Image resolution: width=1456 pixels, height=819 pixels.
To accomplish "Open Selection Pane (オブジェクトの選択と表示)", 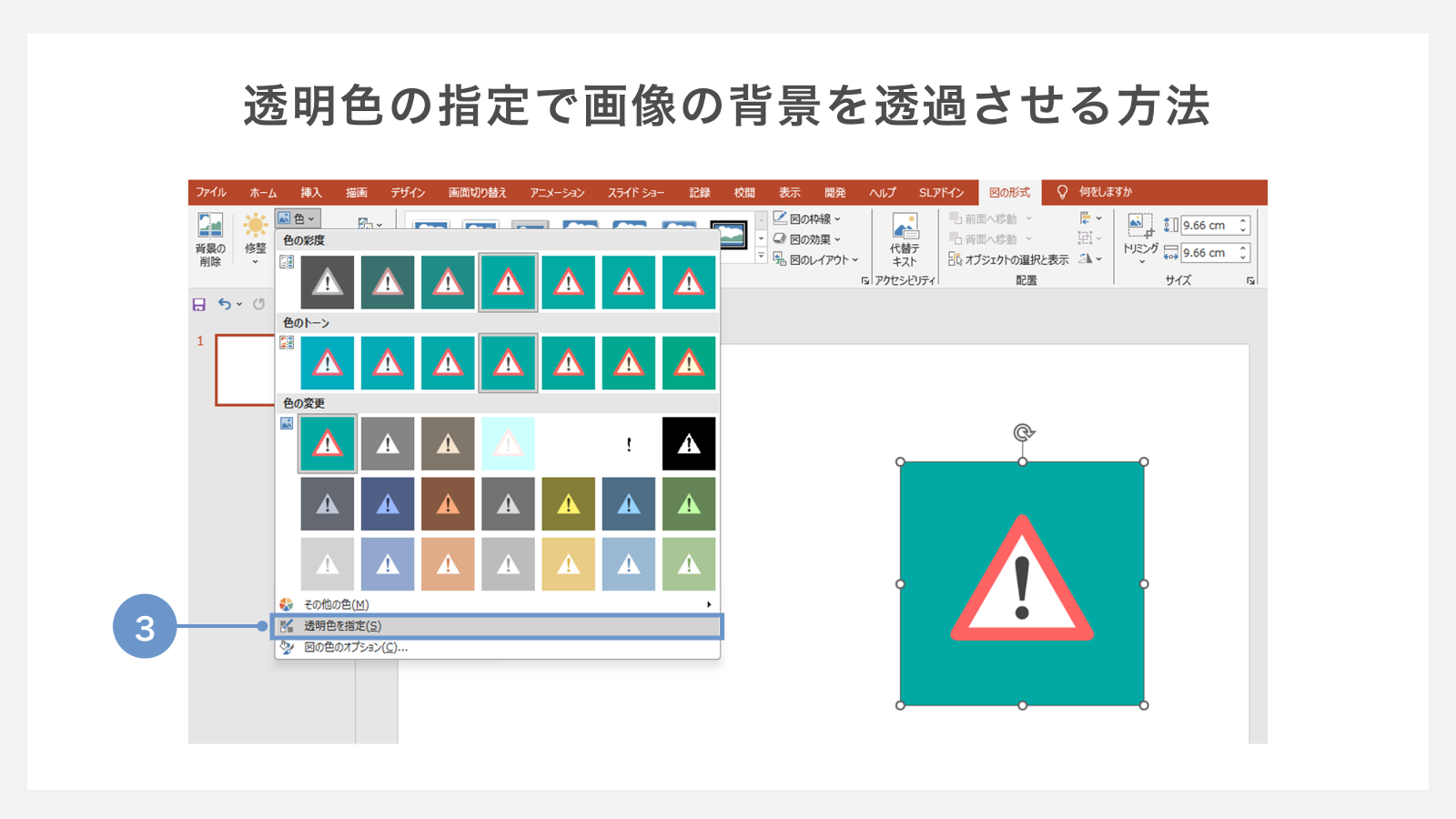I will tap(1008, 259).
